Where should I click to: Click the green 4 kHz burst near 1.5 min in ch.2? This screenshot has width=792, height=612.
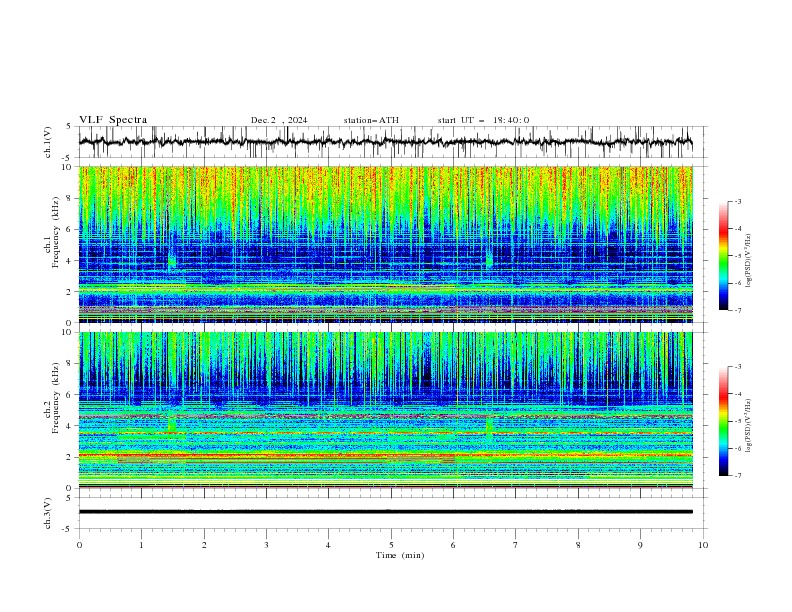[172, 424]
